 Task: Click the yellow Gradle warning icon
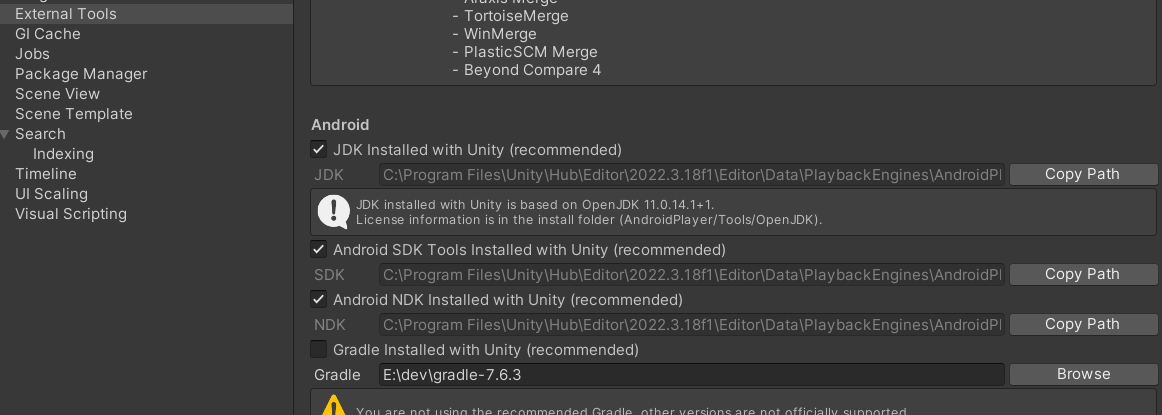pyautogui.click(x=333, y=406)
